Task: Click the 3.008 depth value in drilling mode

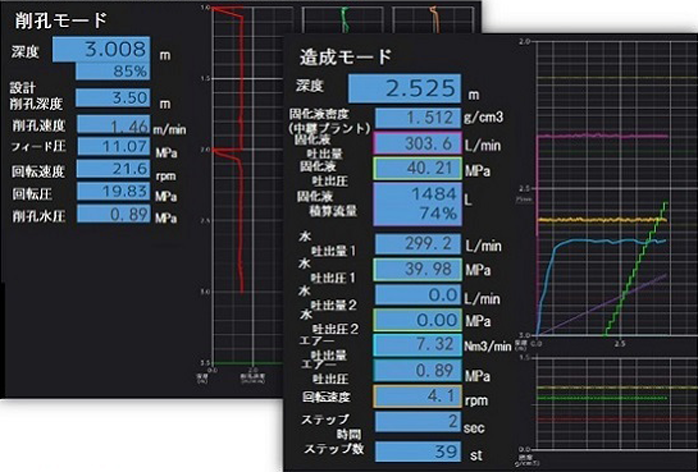Action: coord(99,51)
